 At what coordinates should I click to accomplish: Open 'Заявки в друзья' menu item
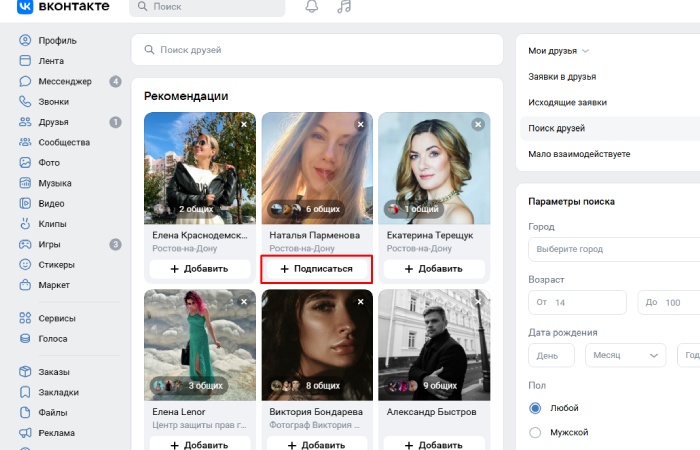point(562,76)
